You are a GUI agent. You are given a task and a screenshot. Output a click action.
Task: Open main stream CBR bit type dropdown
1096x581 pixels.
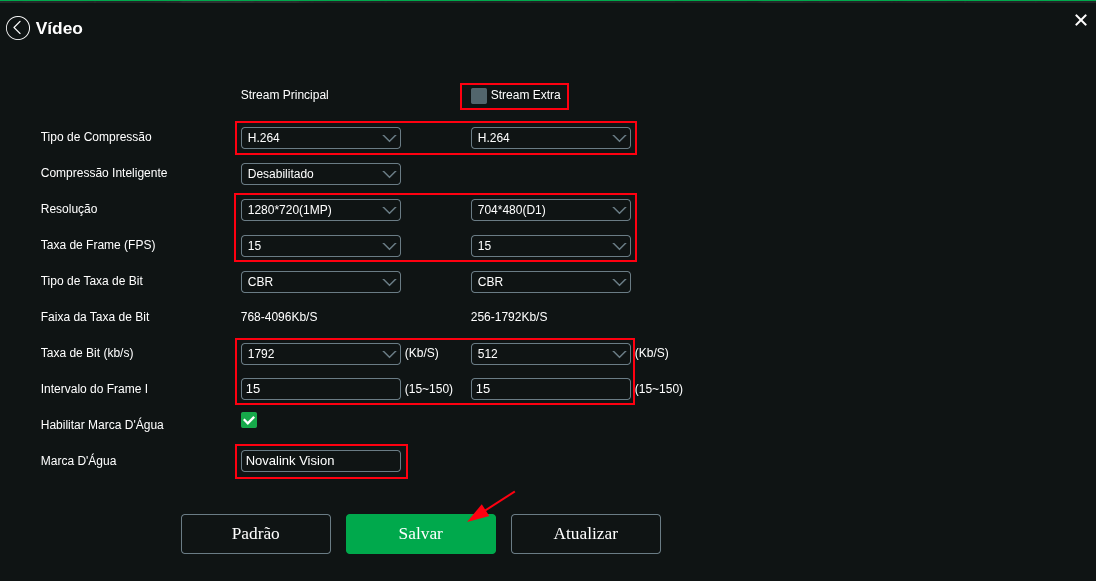(320, 282)
